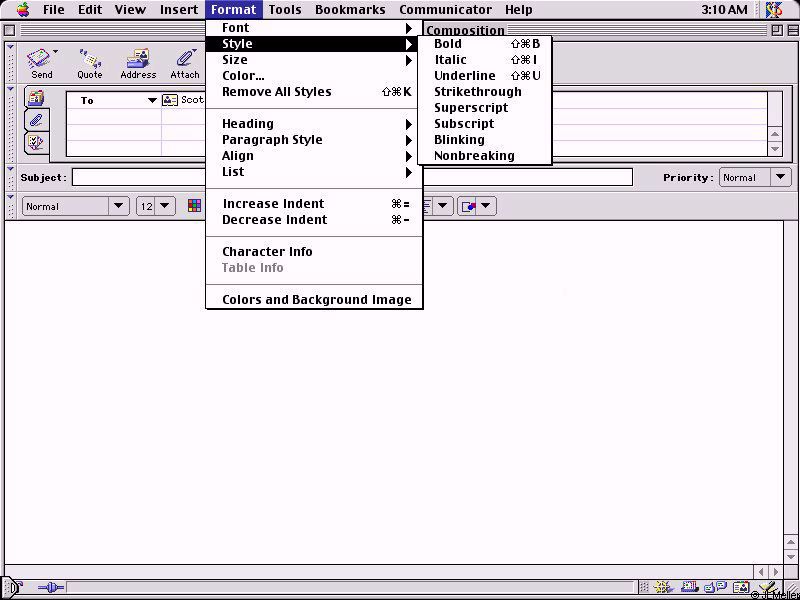
Task: Choose Subscript from the Style submenu
Action: (485, 123)
